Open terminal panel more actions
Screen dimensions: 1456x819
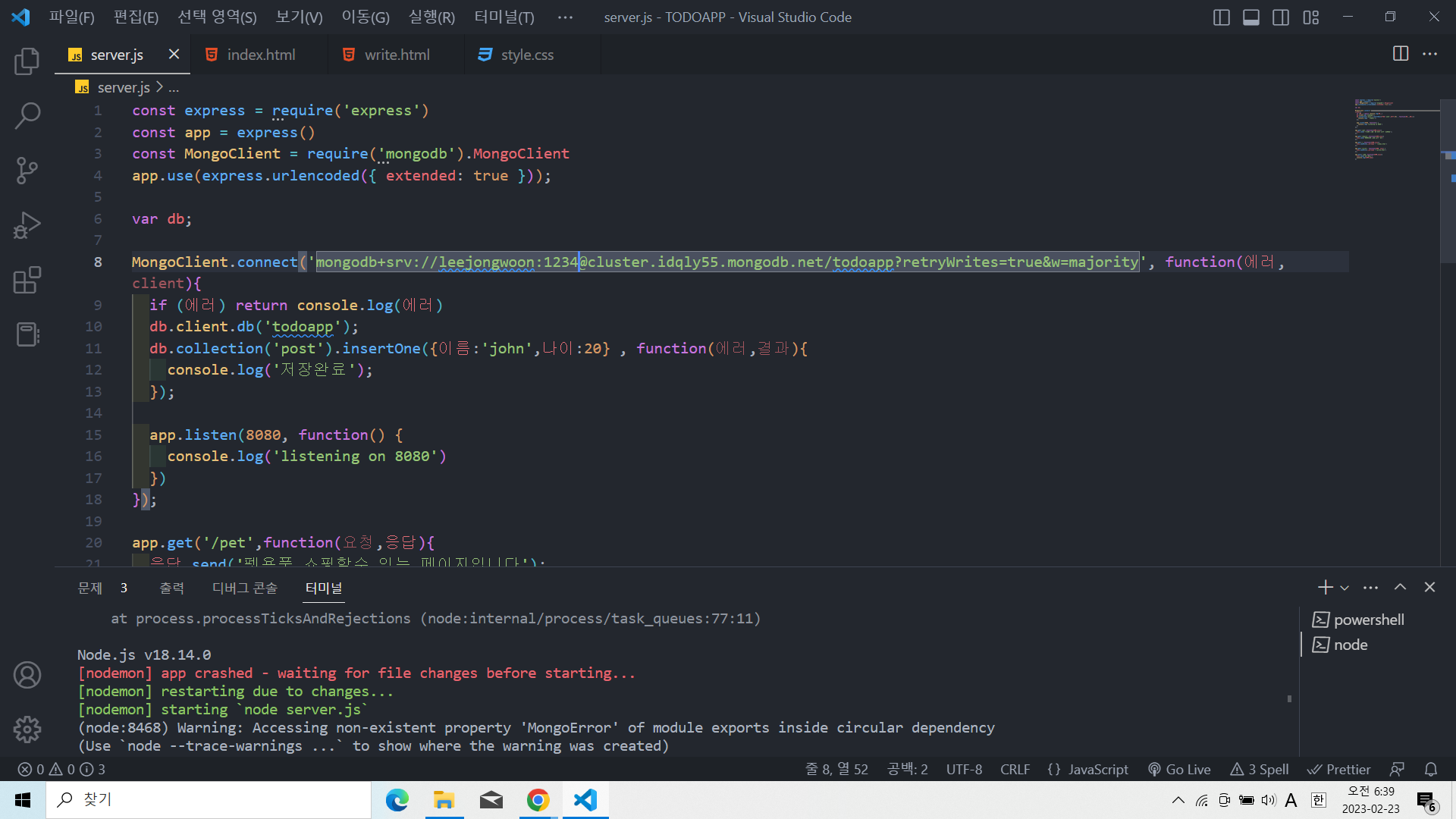(x=1370, y=587)
